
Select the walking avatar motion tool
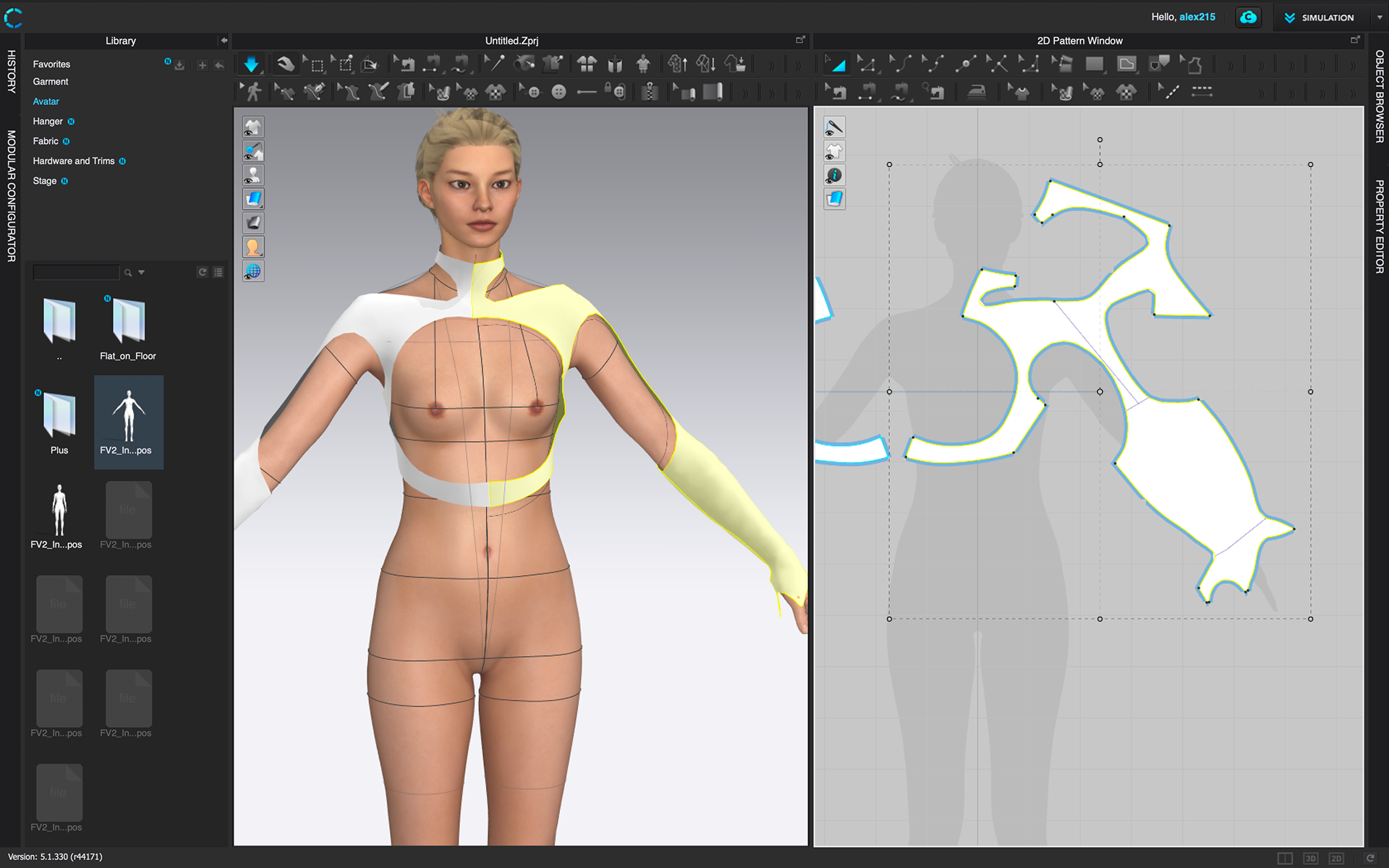point(252,92)
